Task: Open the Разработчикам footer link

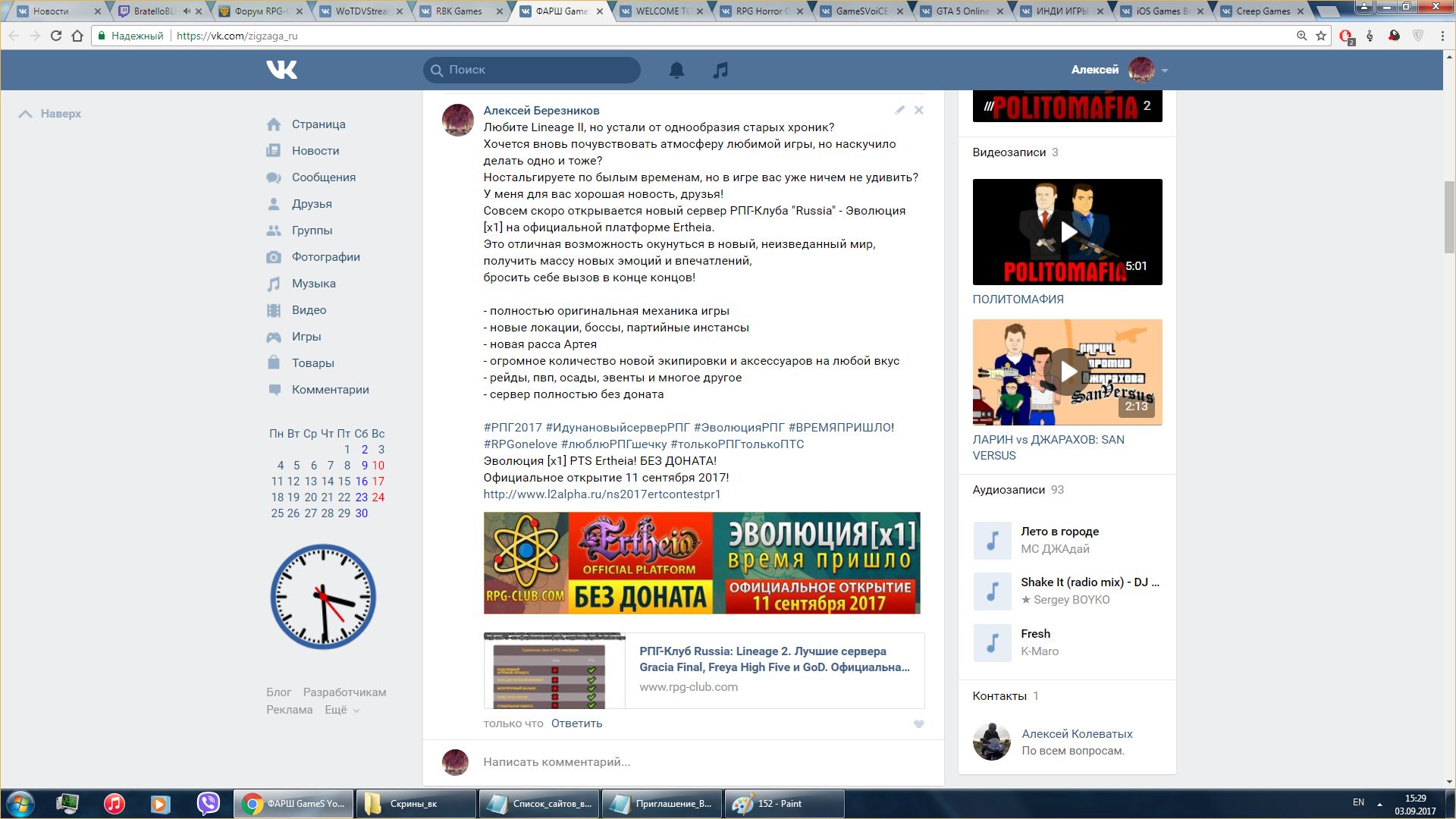Action: tap(344, 692)
